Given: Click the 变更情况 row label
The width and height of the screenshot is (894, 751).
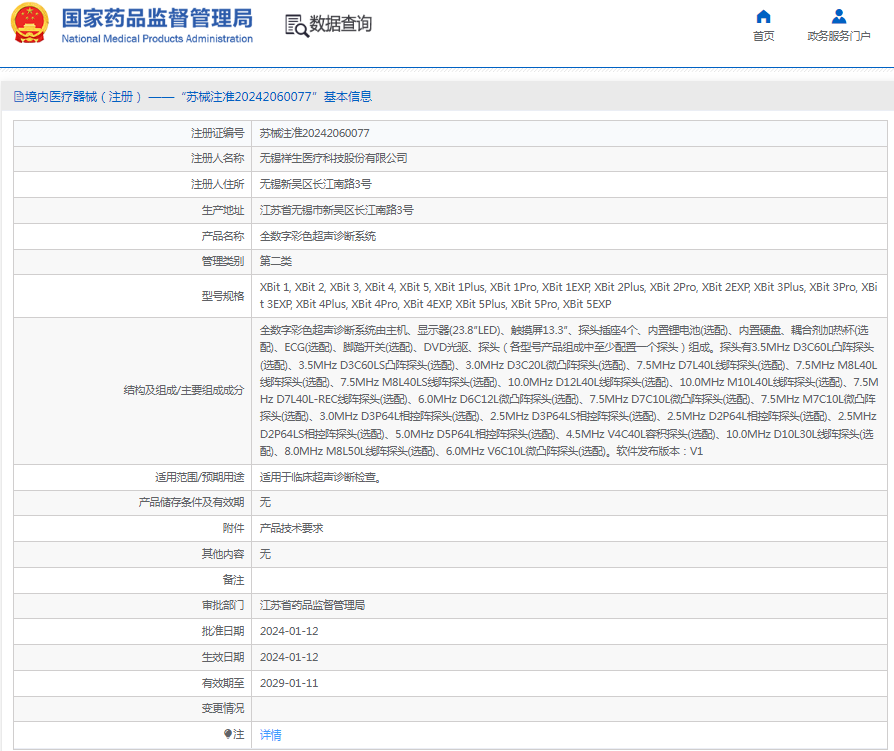Looking at the screenshot, I should tap(222, 708).
